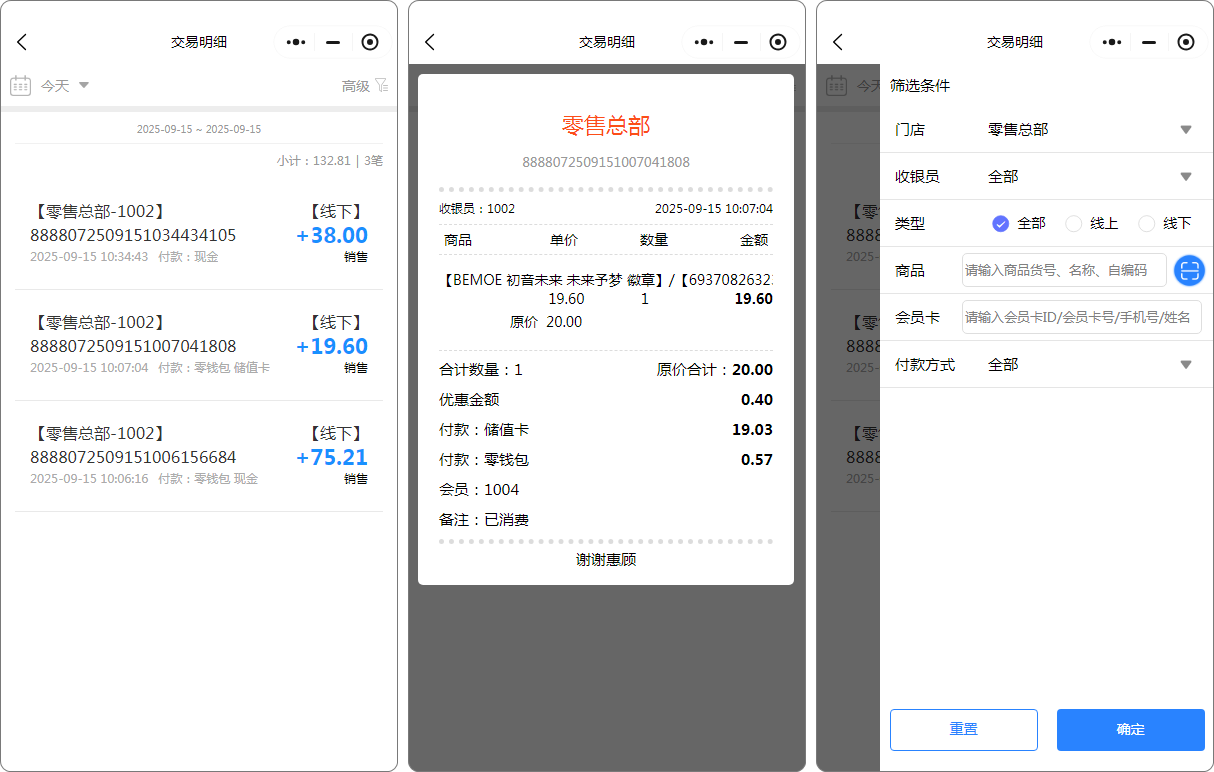Click the 会员卡 input field
Viewport: 1214px width, 772px height.
pyautogui.click(x=1081, y=317)
